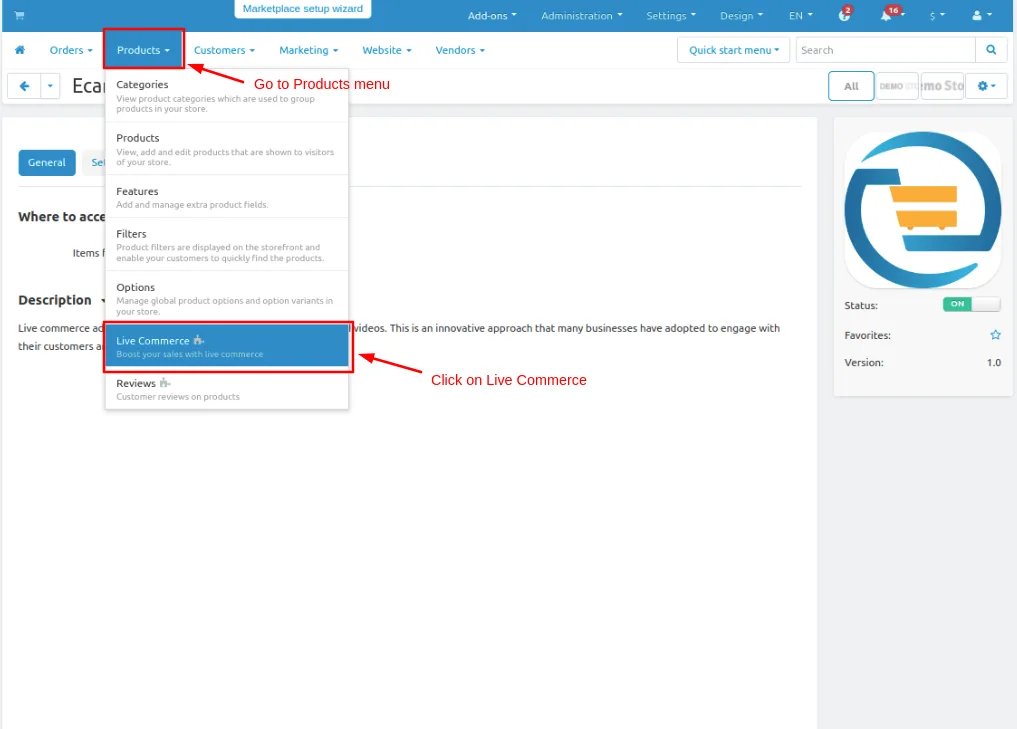The width and height of the screenshot is (1017, 729).
Task: Click the All storefronts button
Action: (x=851, y=86)
